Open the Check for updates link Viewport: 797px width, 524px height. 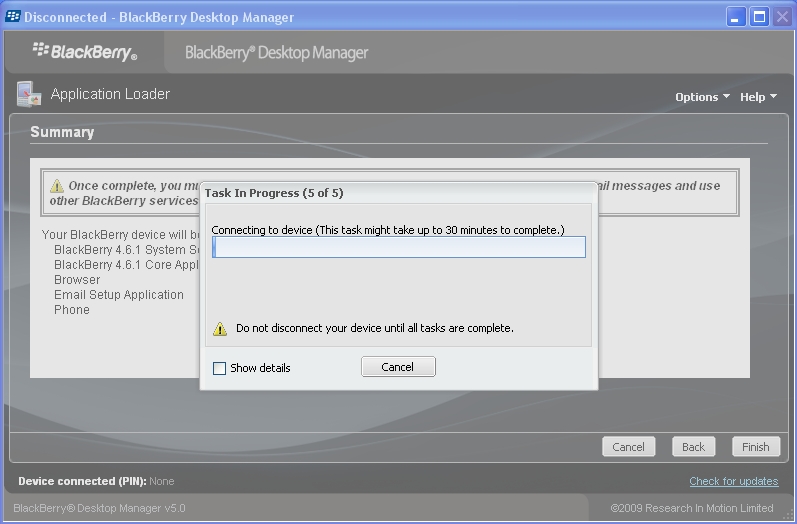[x=733, y=481]
